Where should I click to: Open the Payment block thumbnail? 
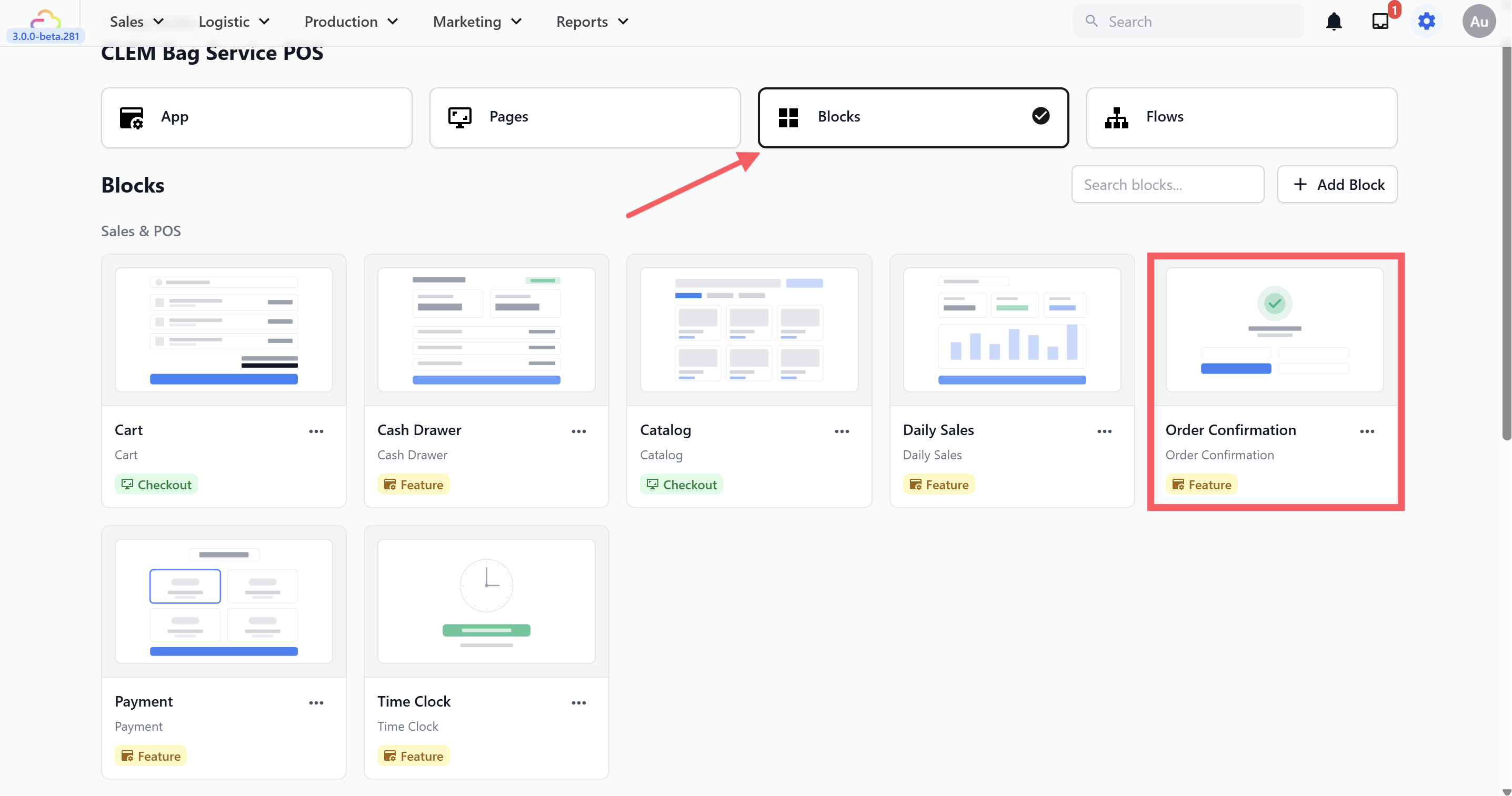(224, 601)
